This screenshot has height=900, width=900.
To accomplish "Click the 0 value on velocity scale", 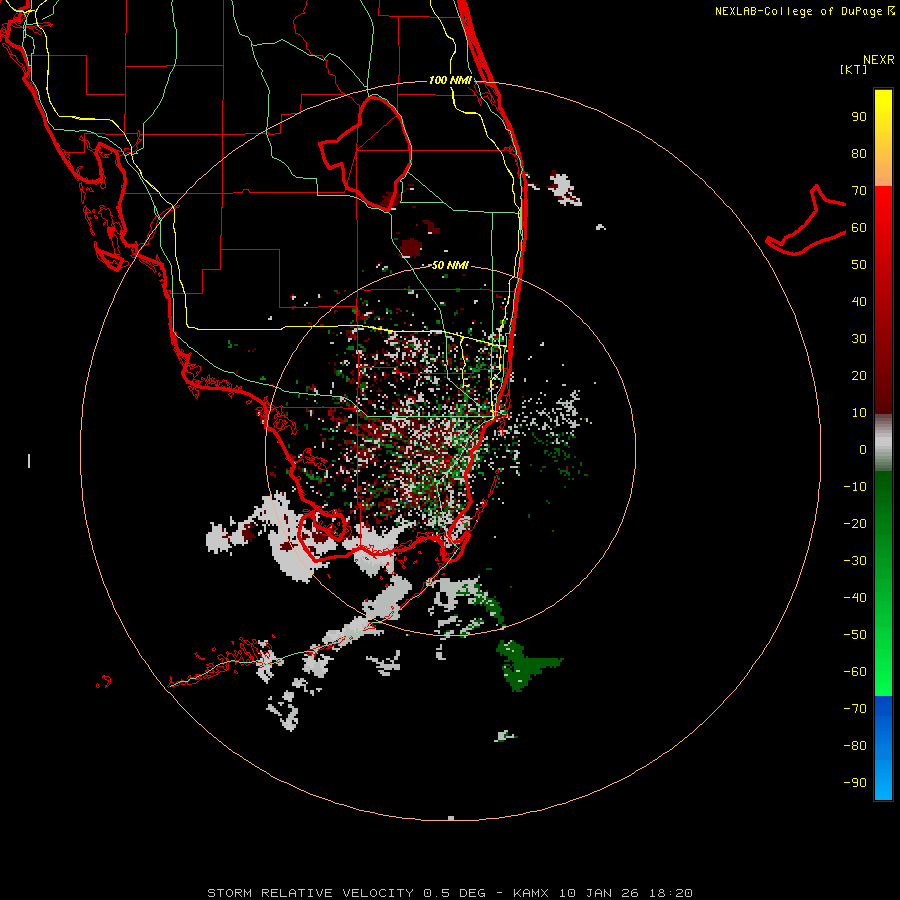I will 863,450.
